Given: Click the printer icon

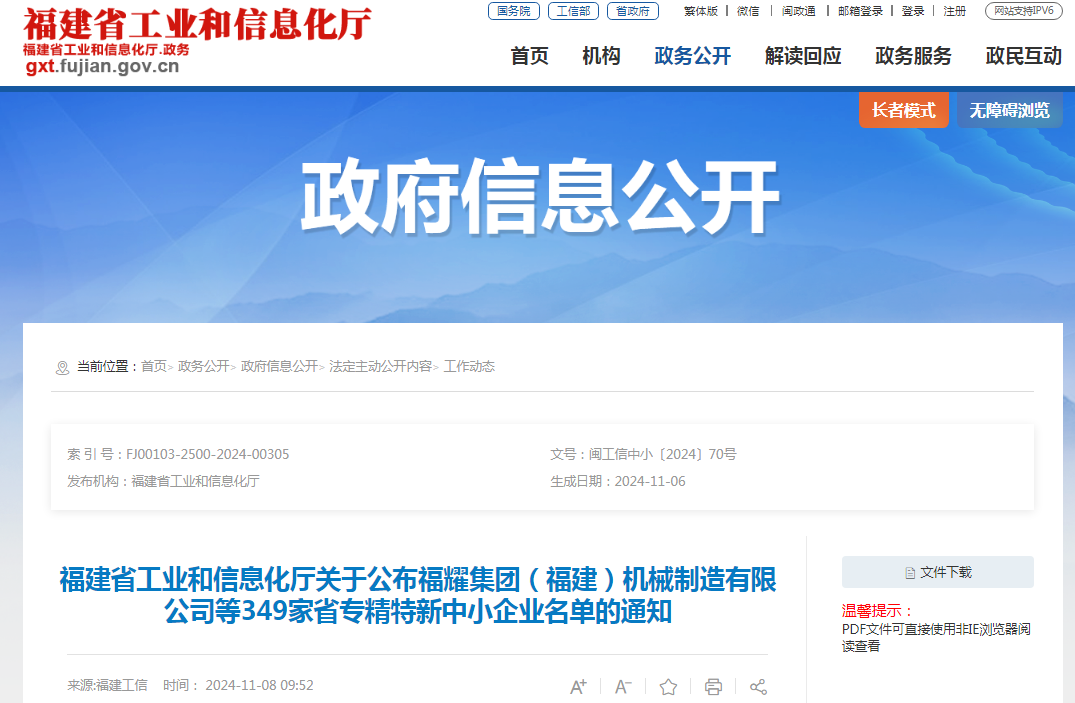Looking at the screenshot, I should pos(713,687).
